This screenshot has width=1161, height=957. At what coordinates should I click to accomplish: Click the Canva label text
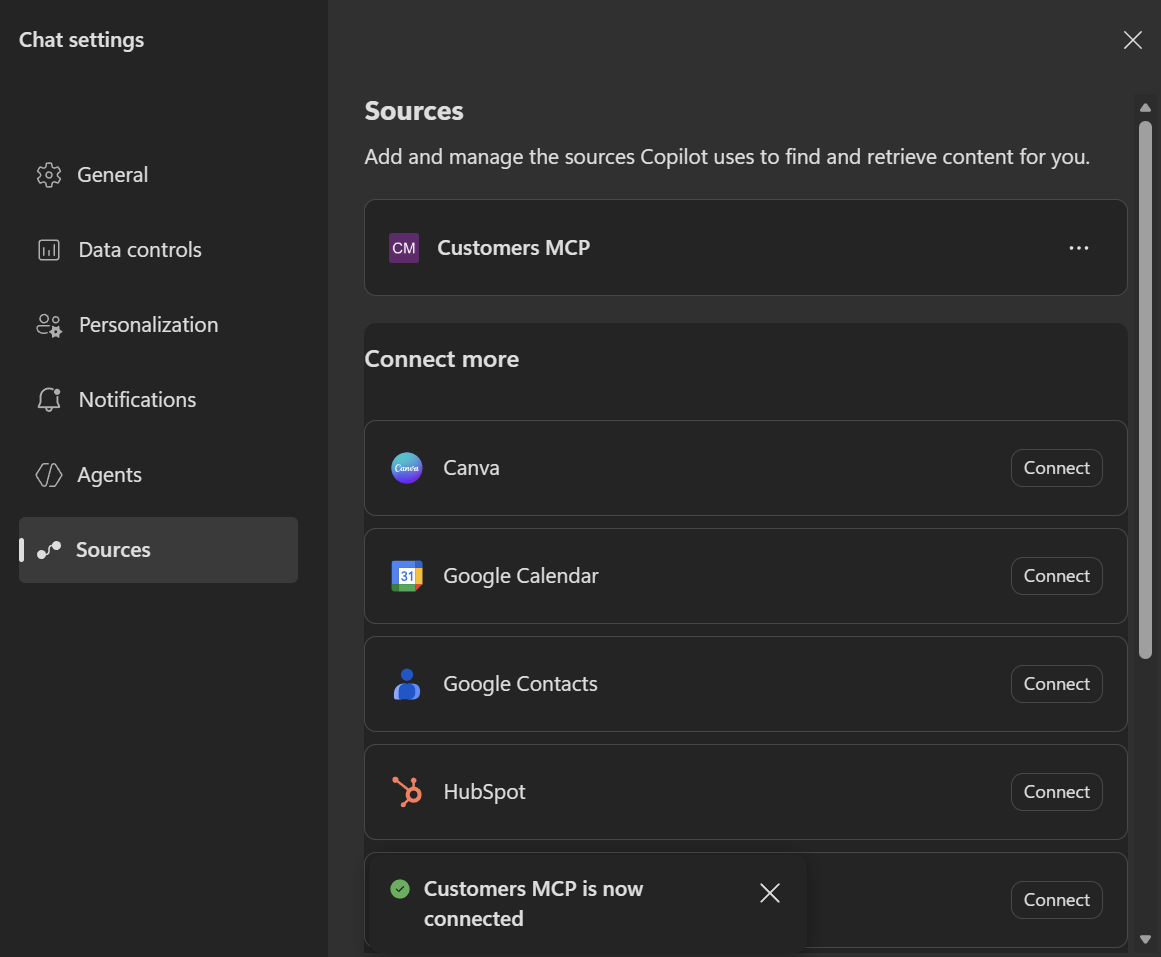[472, 468]
